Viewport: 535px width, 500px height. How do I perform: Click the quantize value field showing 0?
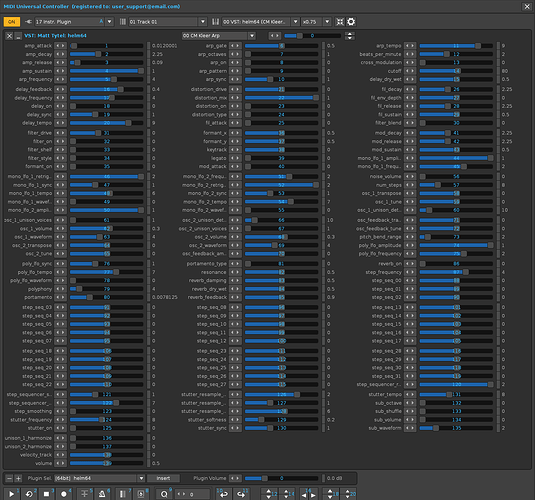point(192,494)
